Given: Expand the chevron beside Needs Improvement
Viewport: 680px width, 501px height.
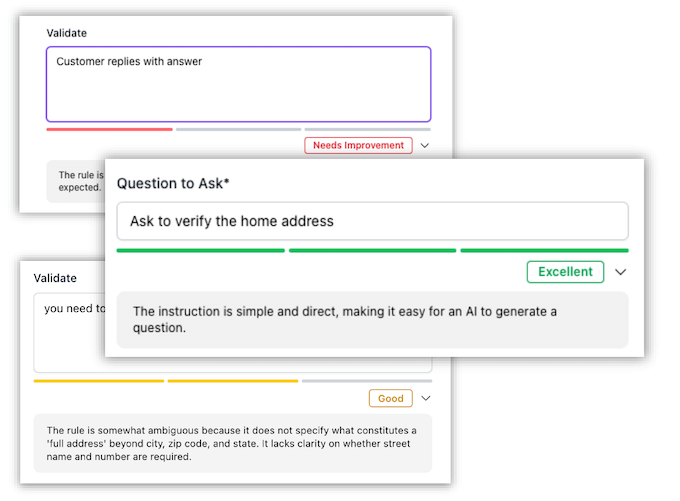Looking at the screenshot, I should 425,145.
